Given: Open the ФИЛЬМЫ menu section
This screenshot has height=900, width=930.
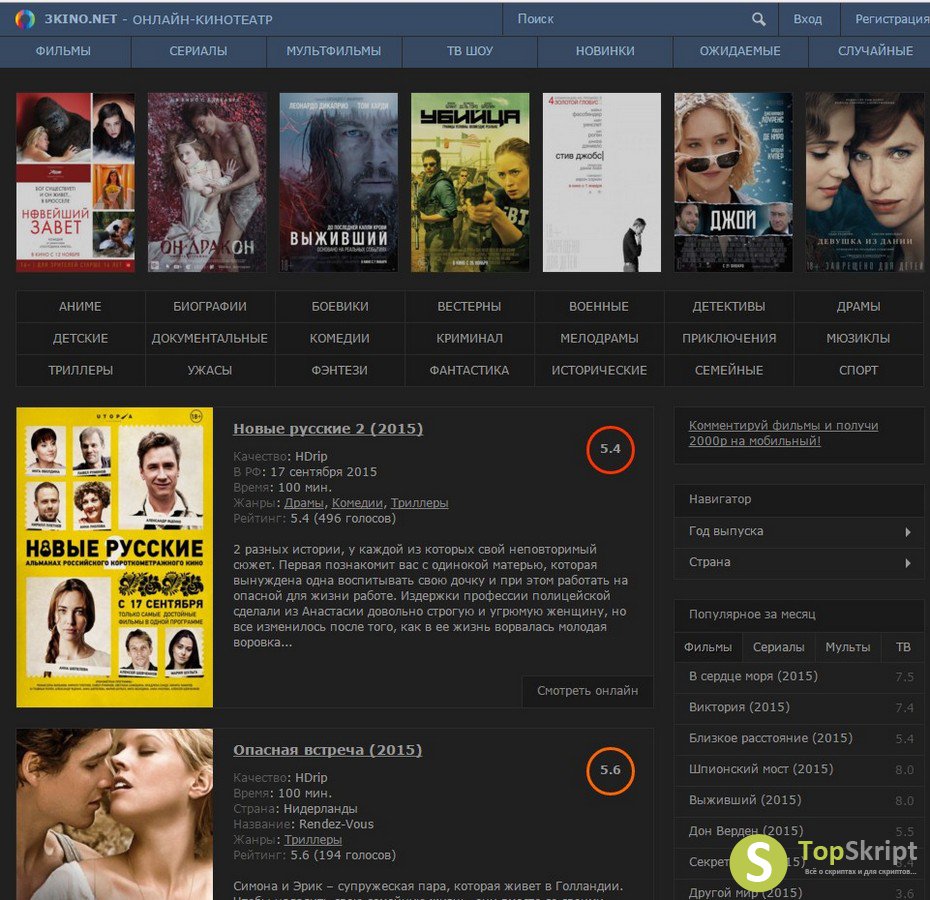Looking at the screenshot, I should (x=63, y=51).
